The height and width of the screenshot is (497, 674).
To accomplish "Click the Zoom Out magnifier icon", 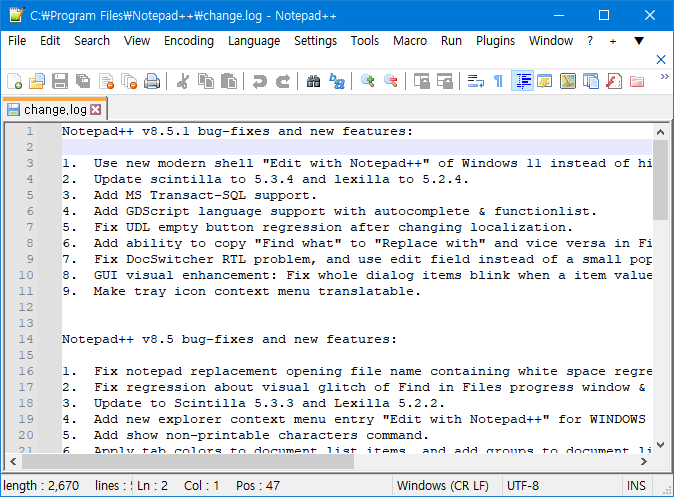I will tap(391, 81).
